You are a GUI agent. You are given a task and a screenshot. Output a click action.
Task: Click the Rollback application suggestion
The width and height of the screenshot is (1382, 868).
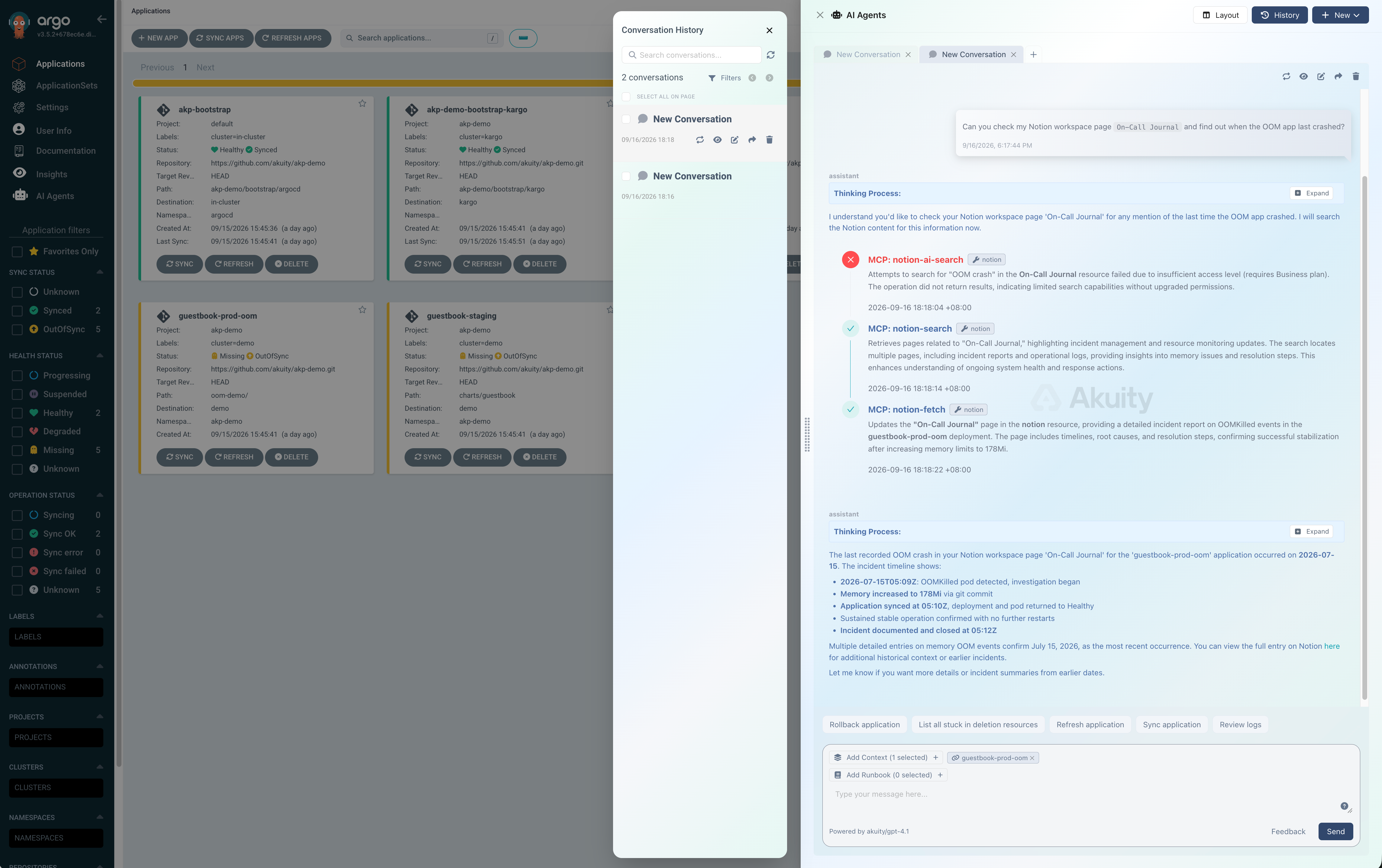click(864, 725)
